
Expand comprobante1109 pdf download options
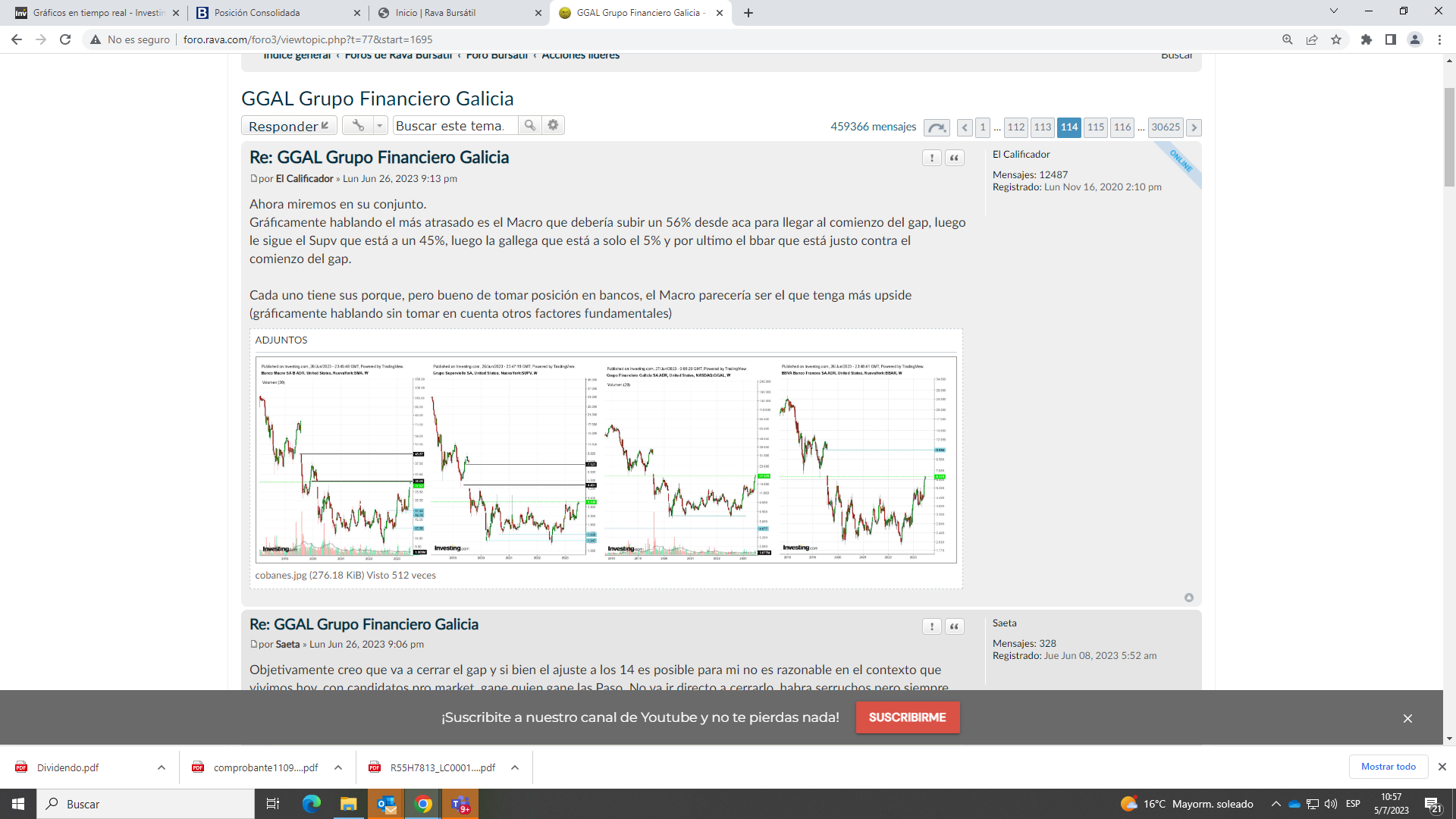338,767
